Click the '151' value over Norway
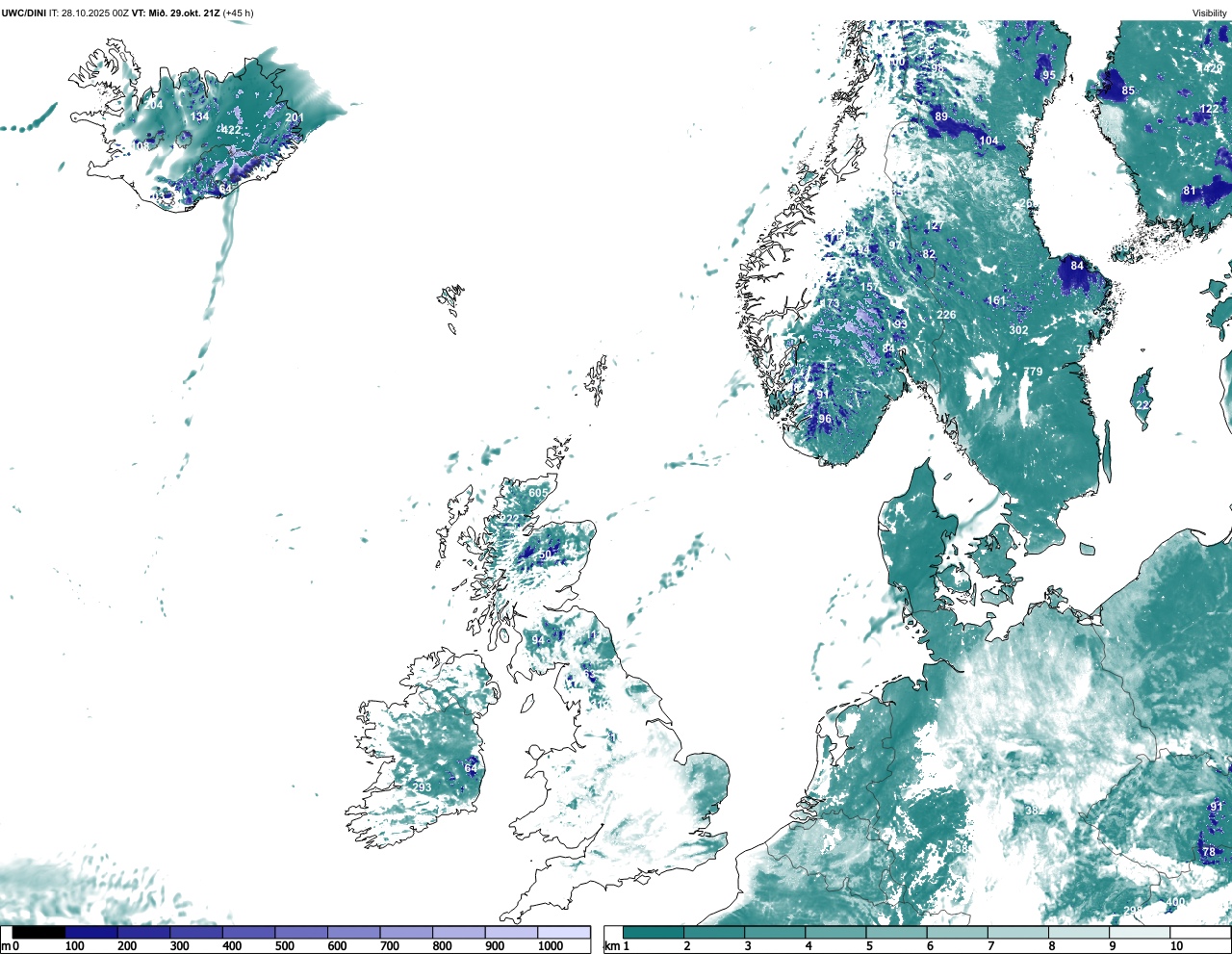 [869, 288]
